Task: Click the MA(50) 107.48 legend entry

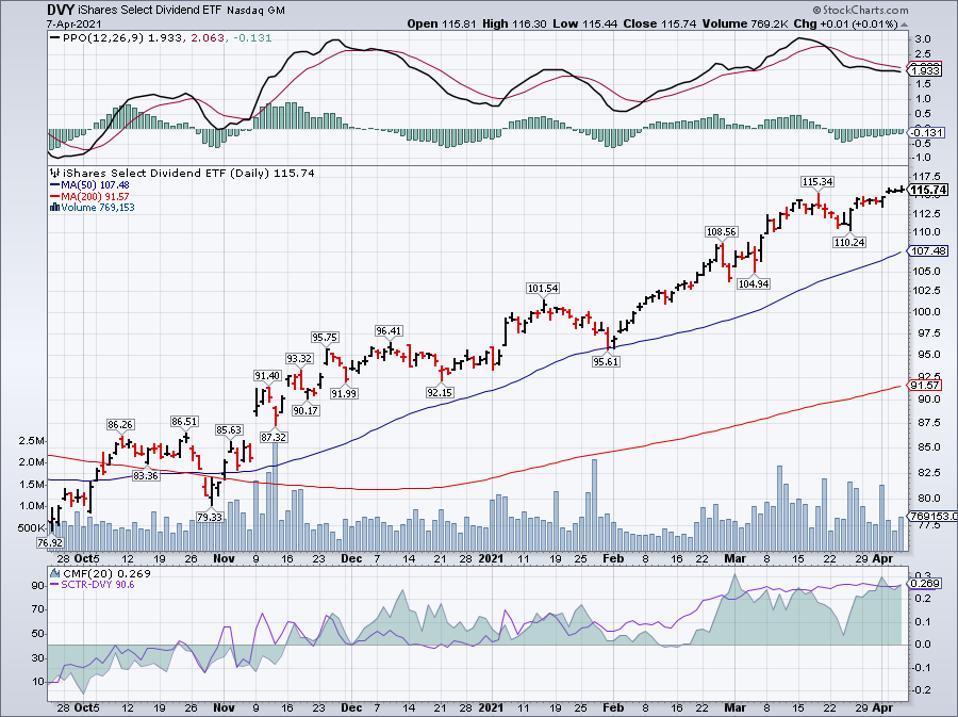Action: pyautogui.click(x=89, y=185)
